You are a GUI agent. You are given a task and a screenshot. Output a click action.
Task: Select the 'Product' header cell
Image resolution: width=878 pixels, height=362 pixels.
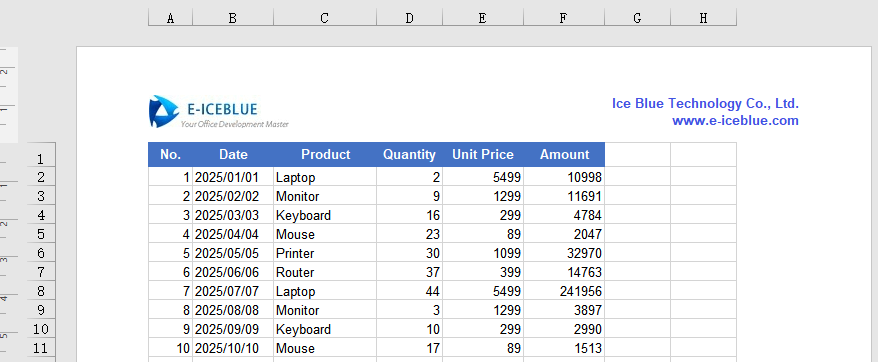coord(325,155)
